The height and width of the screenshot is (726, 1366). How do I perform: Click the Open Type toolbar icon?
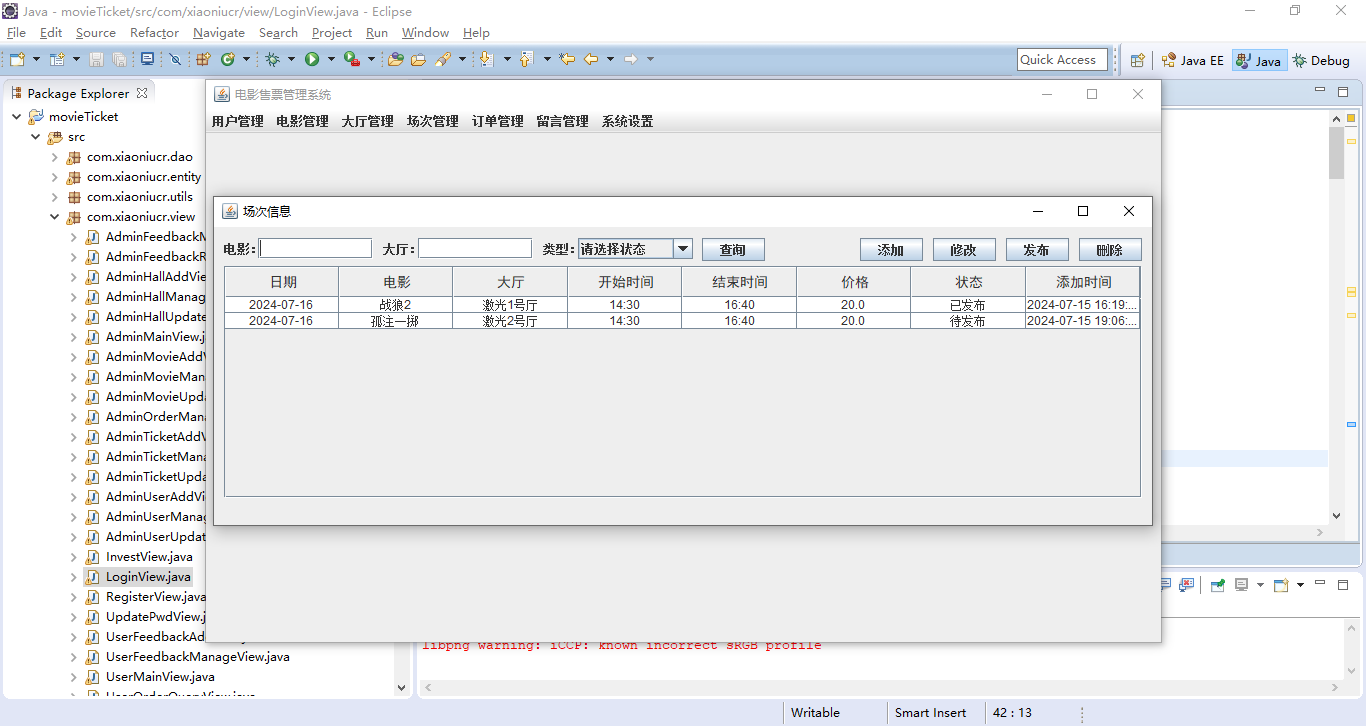pos(395,59)
